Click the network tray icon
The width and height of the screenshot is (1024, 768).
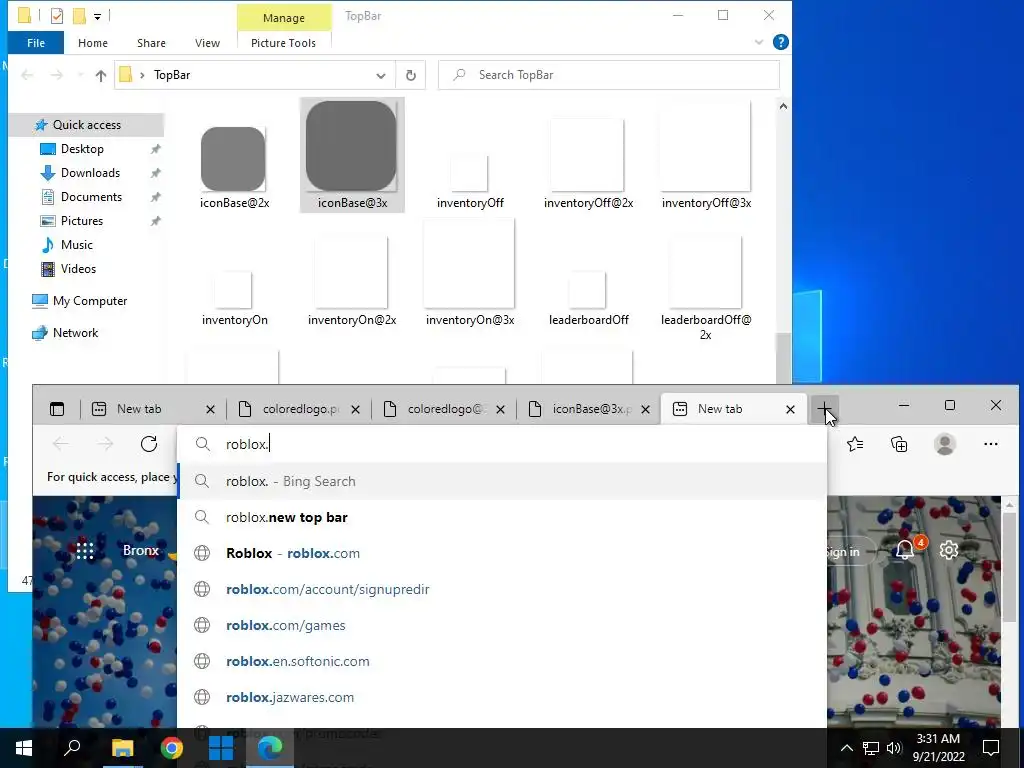(x=871, y=748)
